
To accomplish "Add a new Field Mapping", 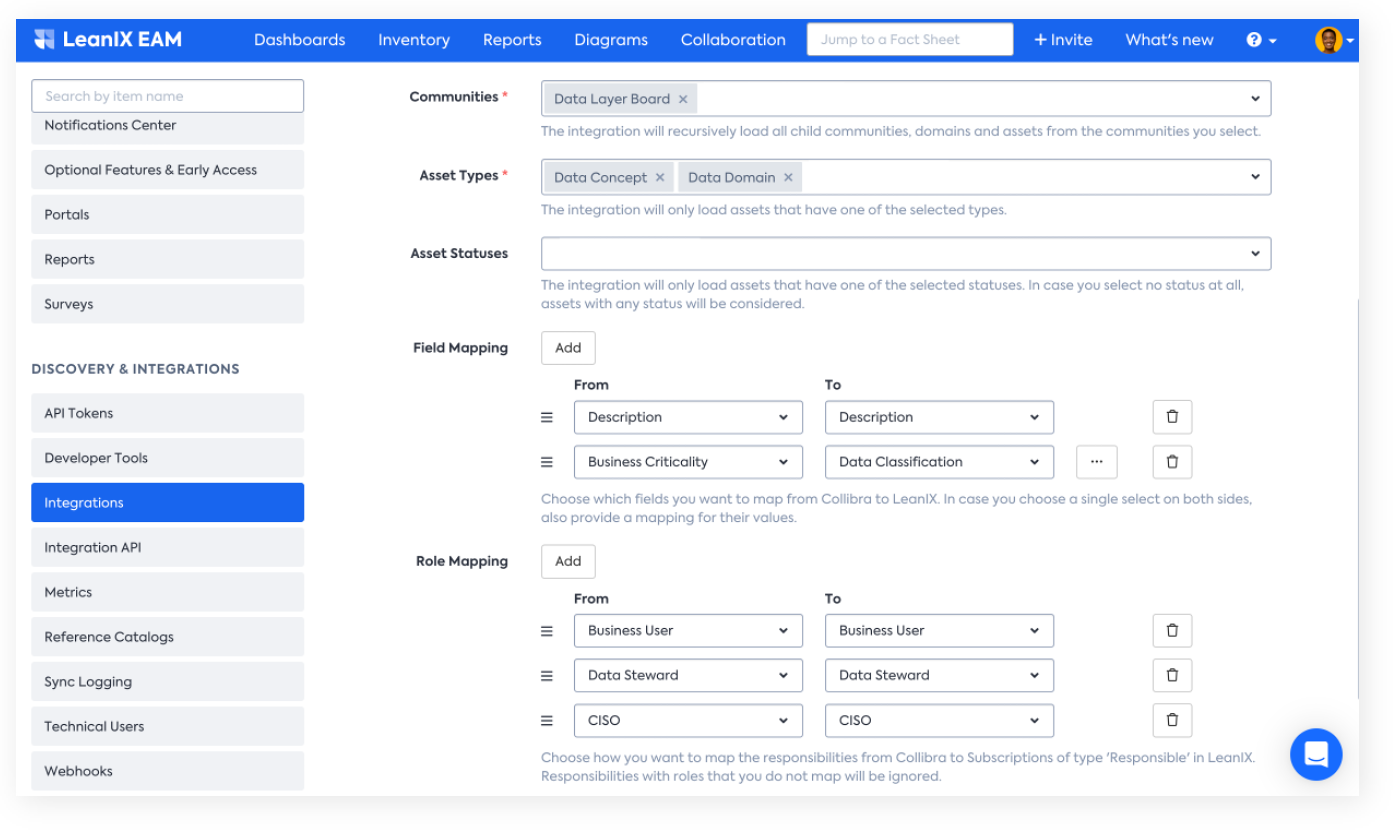I will point(568,348).
